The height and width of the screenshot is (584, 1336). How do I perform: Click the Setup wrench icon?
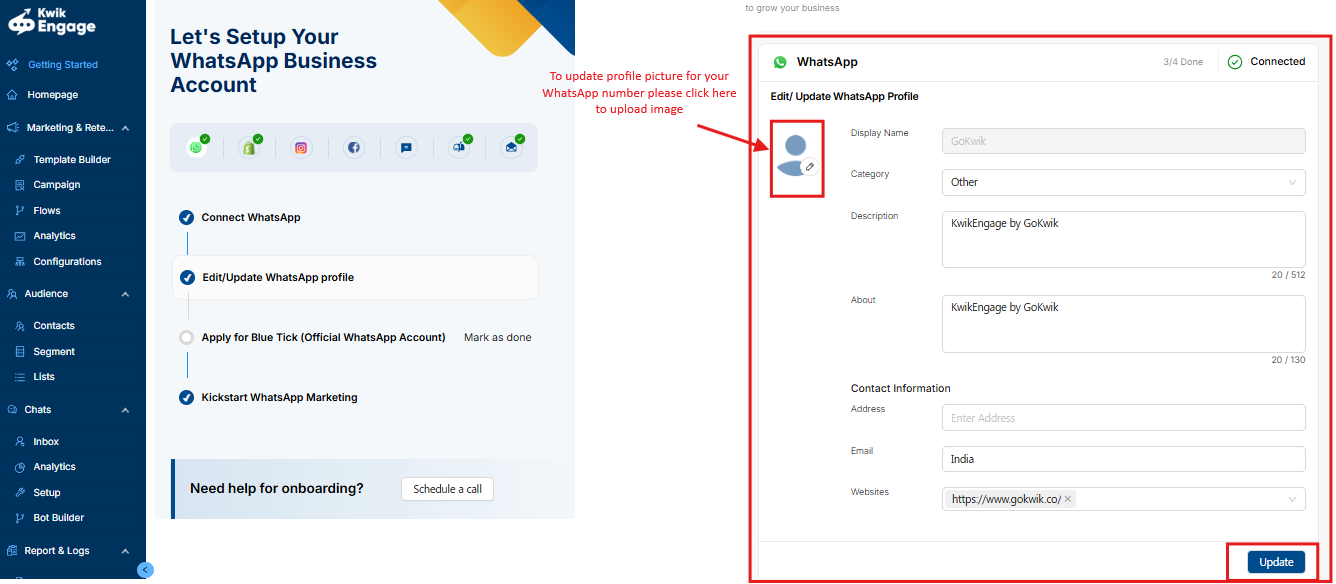pos(21,493)
